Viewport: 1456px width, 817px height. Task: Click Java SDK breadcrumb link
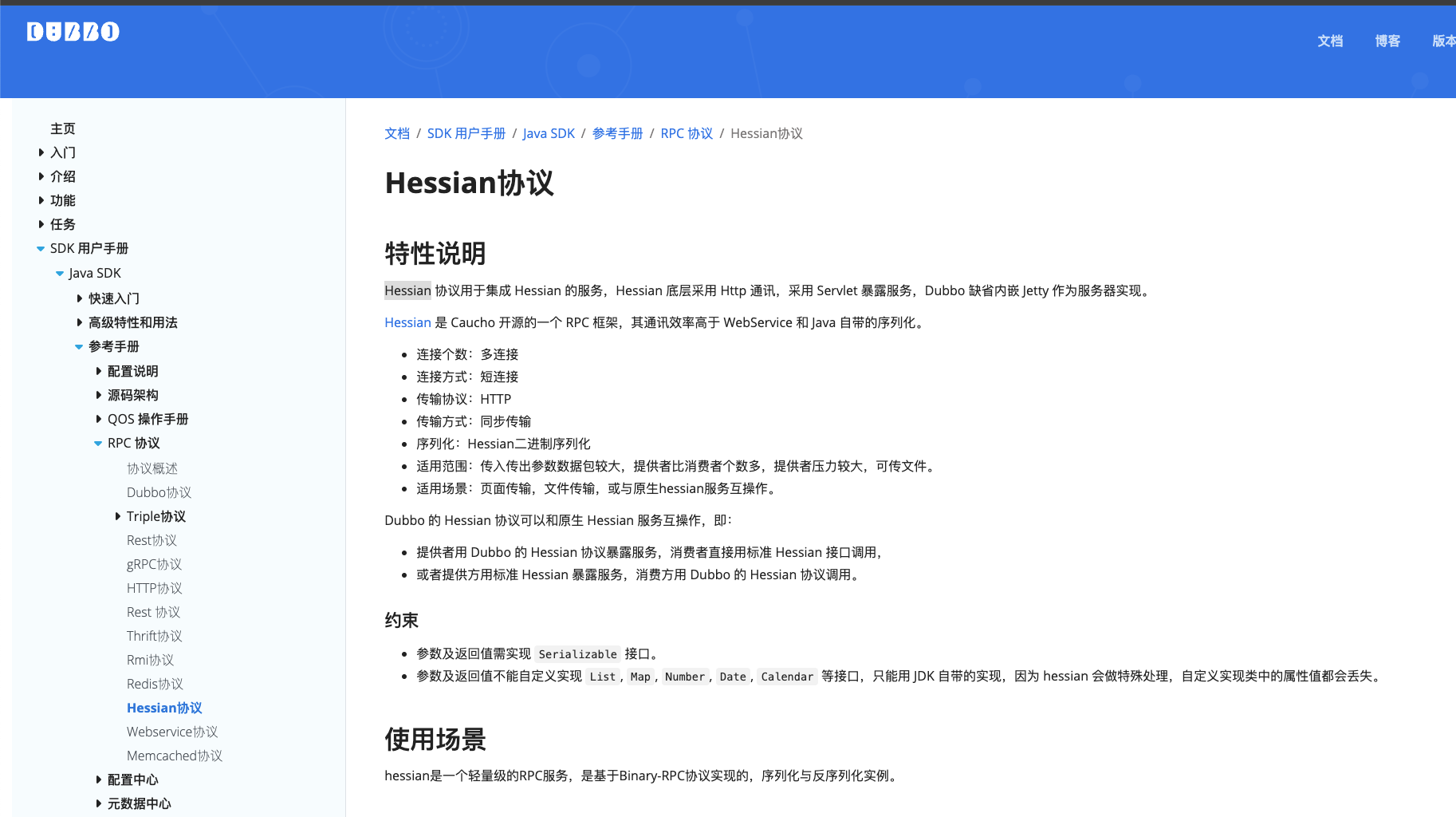click(549, 133)
